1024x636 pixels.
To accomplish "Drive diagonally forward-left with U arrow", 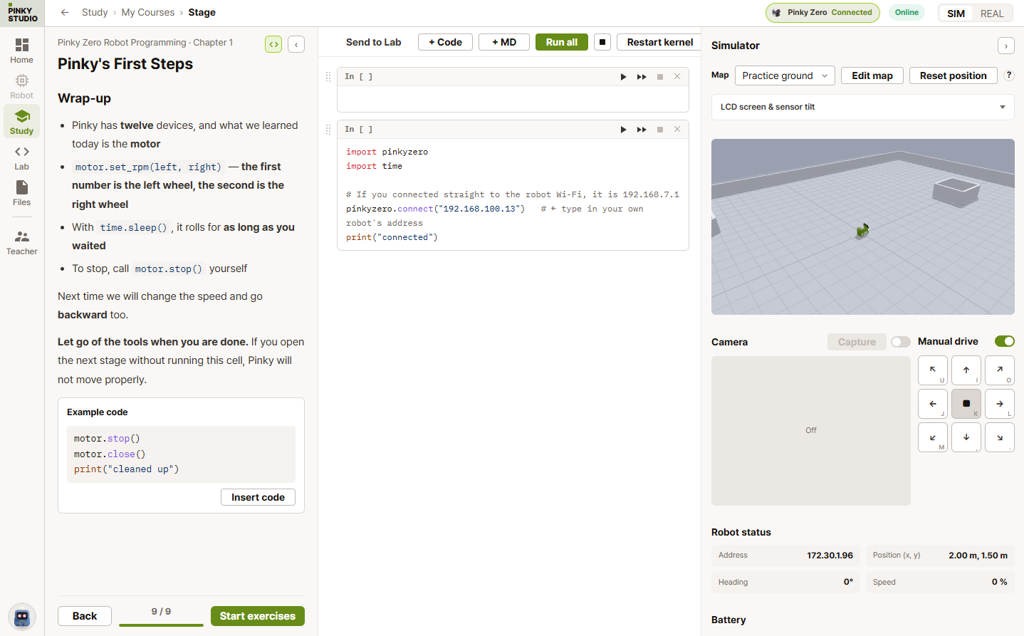I will [933, 370].
